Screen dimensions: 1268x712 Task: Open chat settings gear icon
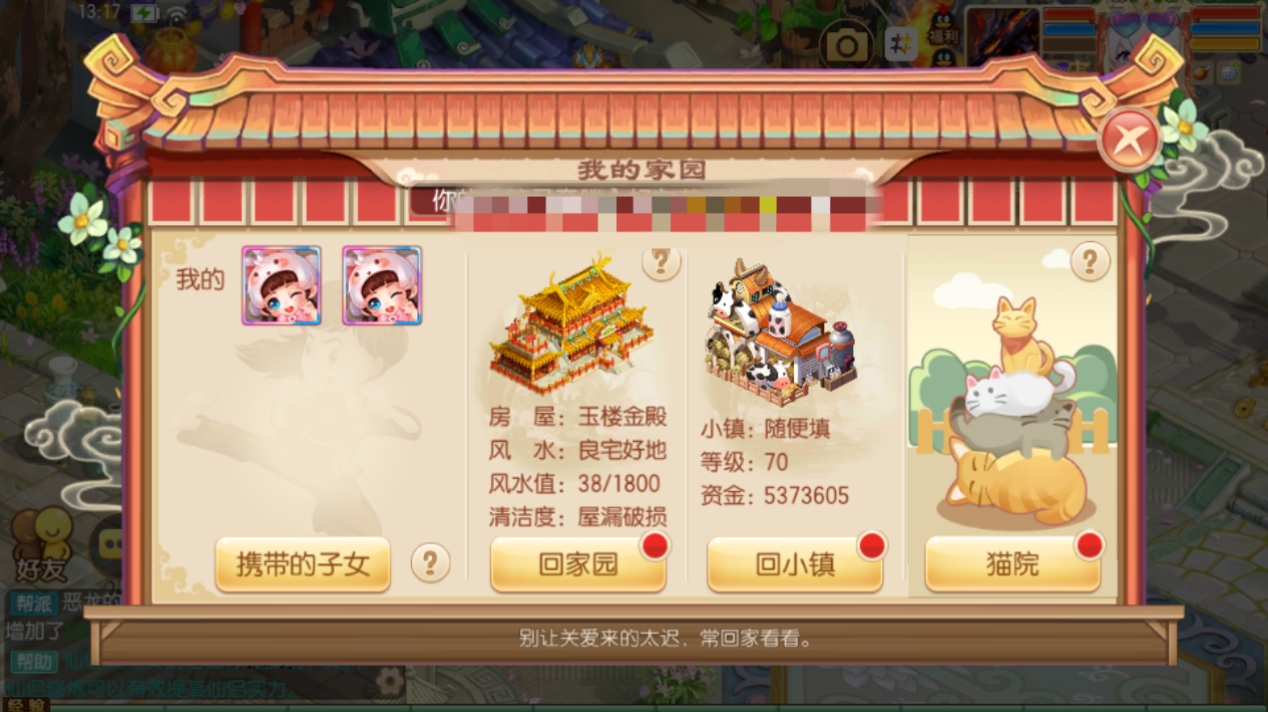pos(390,681)
